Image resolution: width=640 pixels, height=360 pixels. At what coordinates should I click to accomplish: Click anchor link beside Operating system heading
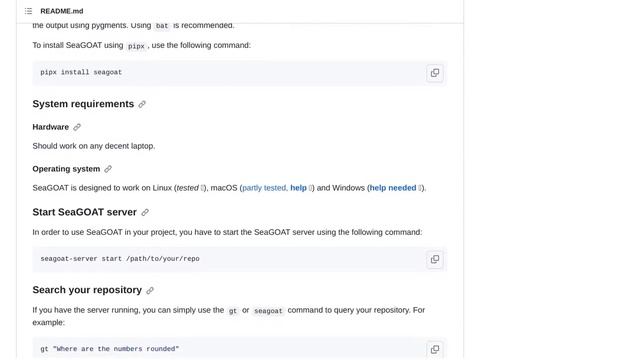pos(108,169)
